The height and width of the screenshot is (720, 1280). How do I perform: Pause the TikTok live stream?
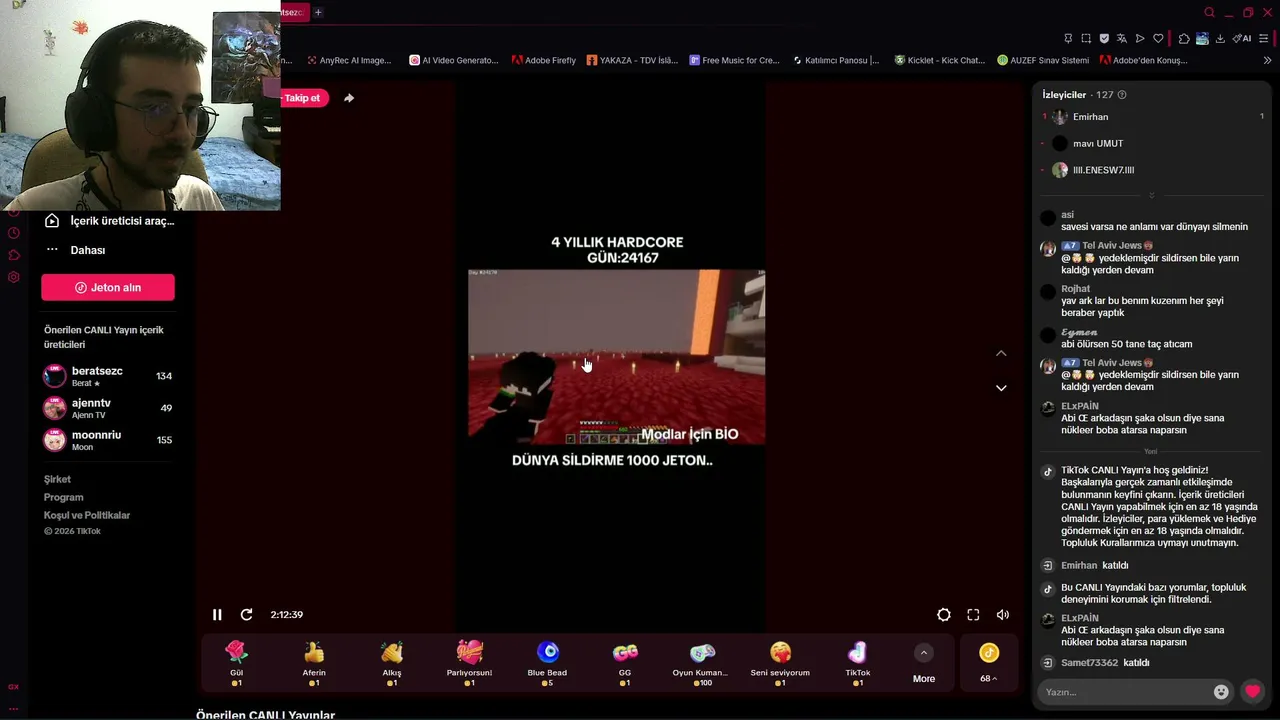coord(217,615)
